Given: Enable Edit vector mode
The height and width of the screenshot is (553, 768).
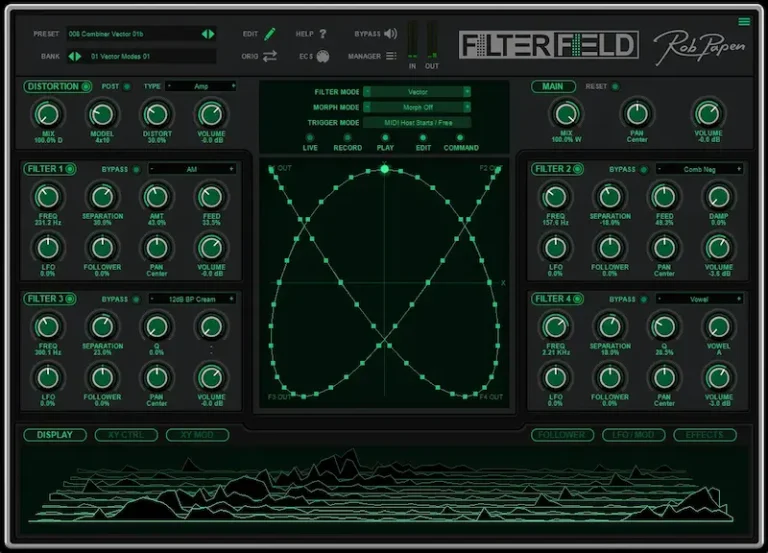Looking at the screenshot, I should coord(423,138).
